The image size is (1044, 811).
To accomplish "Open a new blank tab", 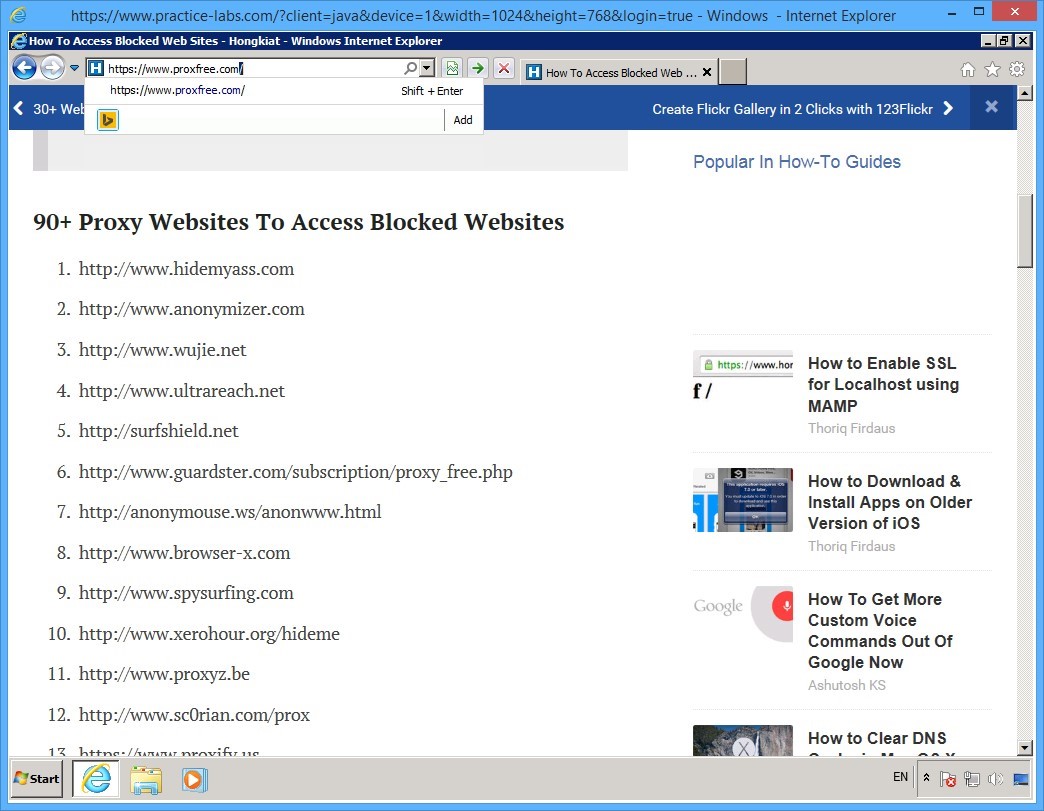I will (733, 72).
